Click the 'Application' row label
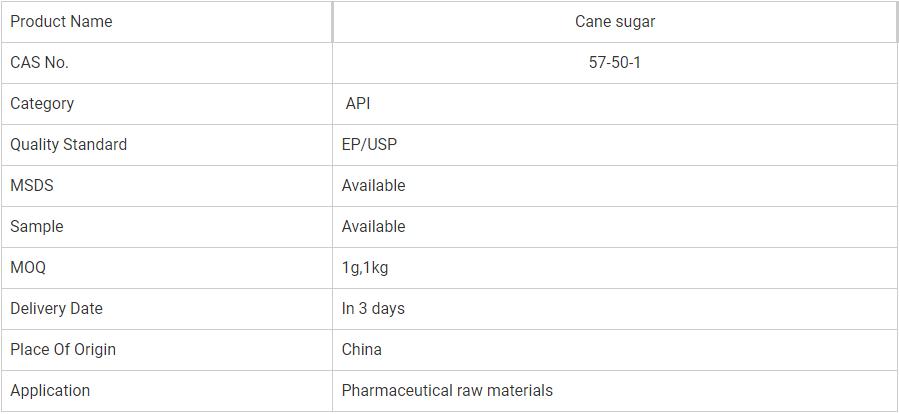Screen dimensions: 899x414 point(50,390)
